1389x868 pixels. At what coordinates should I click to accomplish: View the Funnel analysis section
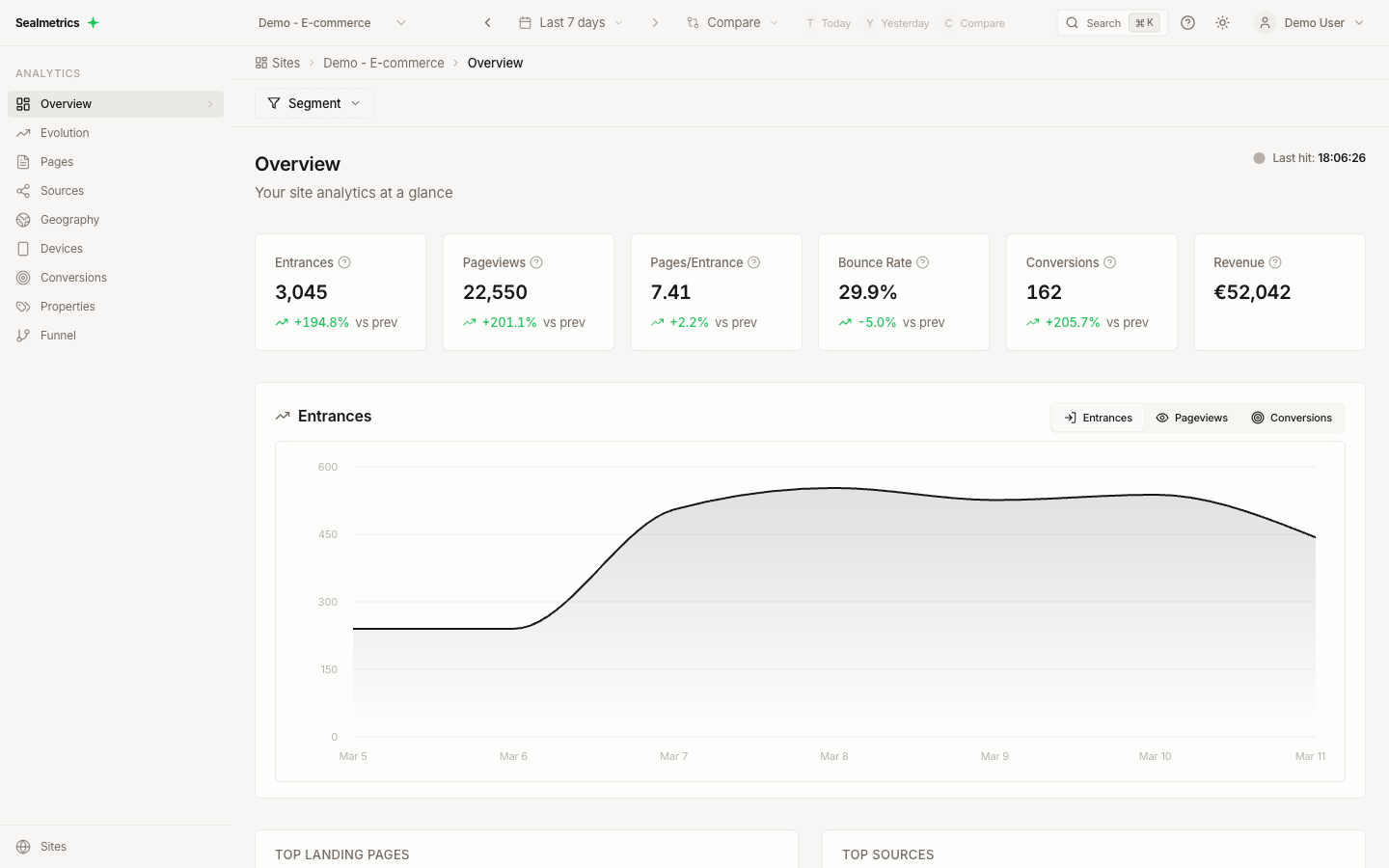click(x=59, y=335)
